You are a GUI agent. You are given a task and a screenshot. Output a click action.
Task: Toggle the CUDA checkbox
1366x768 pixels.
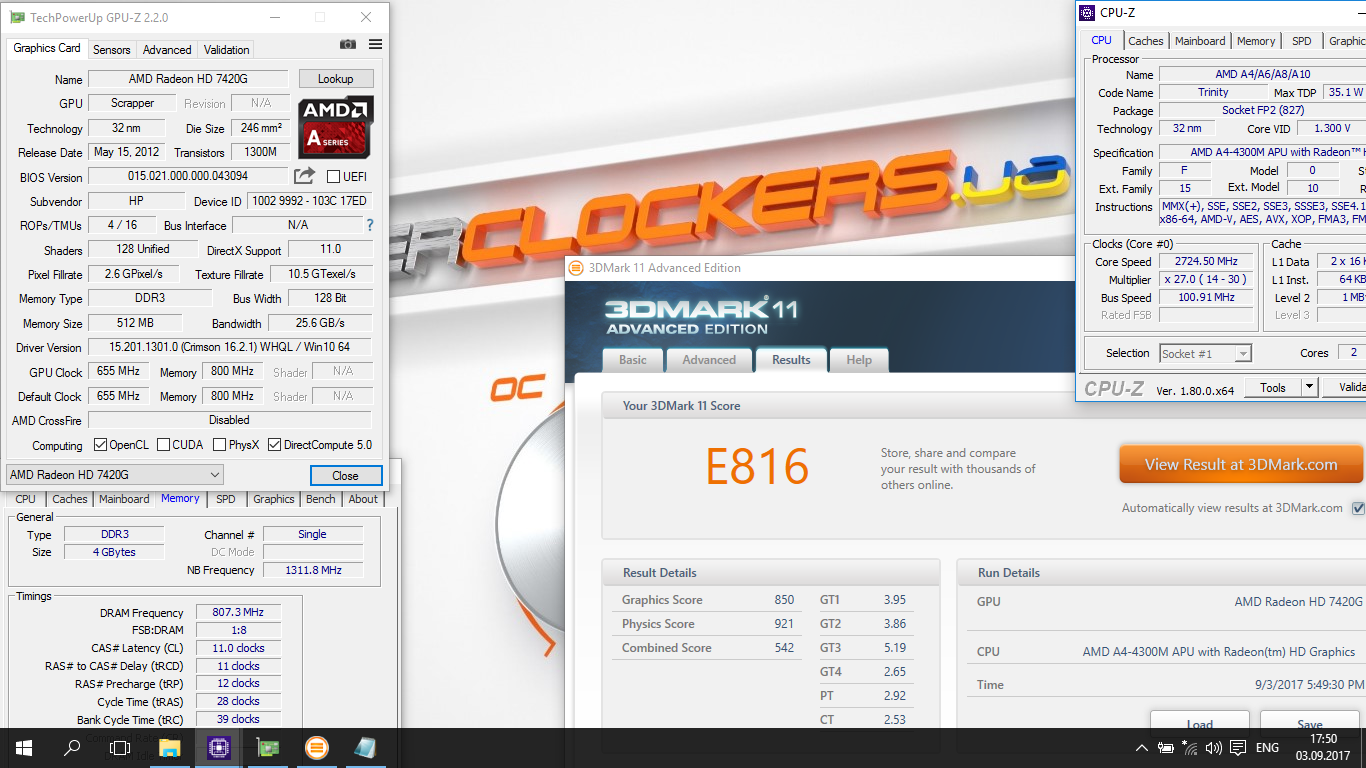162,445
